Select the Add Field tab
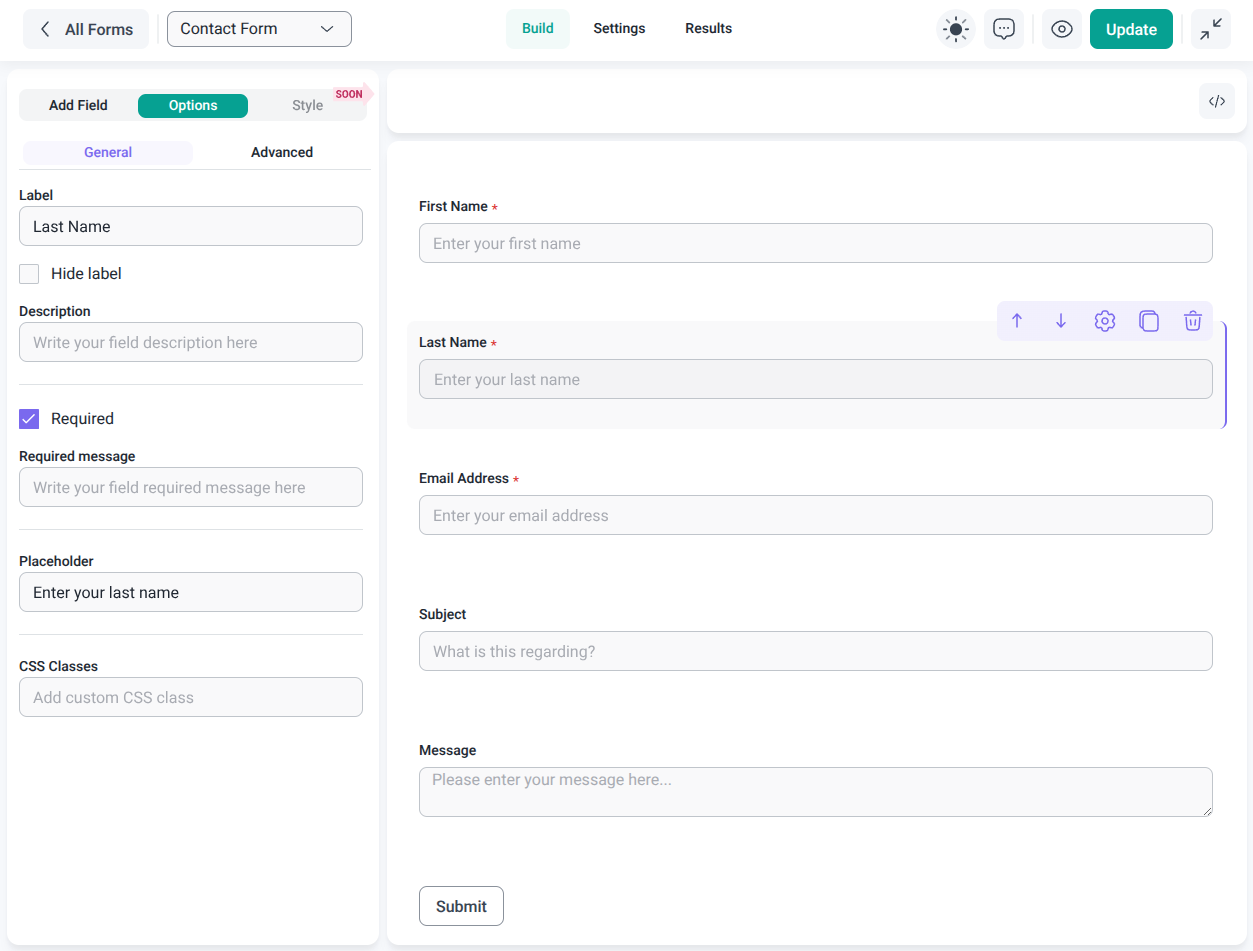This screenshot has width=1253, height=951. pyautogui.click(x=78, y=105)
